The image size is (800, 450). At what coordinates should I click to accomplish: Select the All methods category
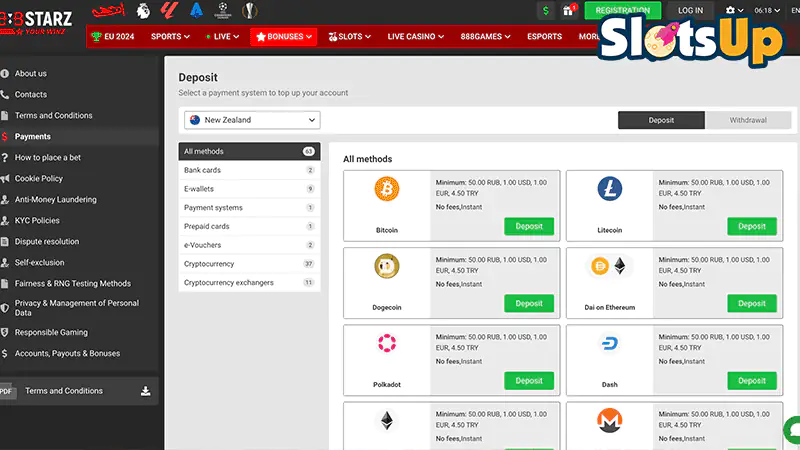(249, 152)
